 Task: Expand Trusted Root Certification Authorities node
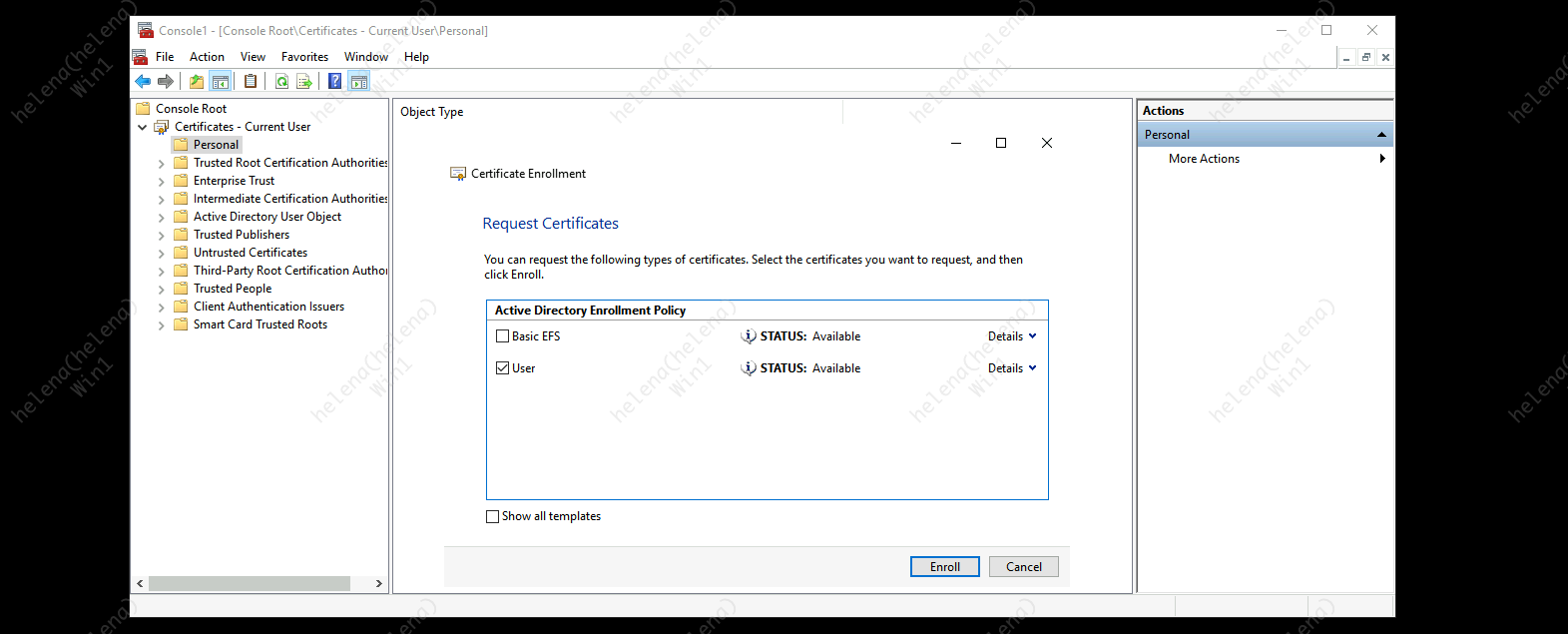pos(162,163)
